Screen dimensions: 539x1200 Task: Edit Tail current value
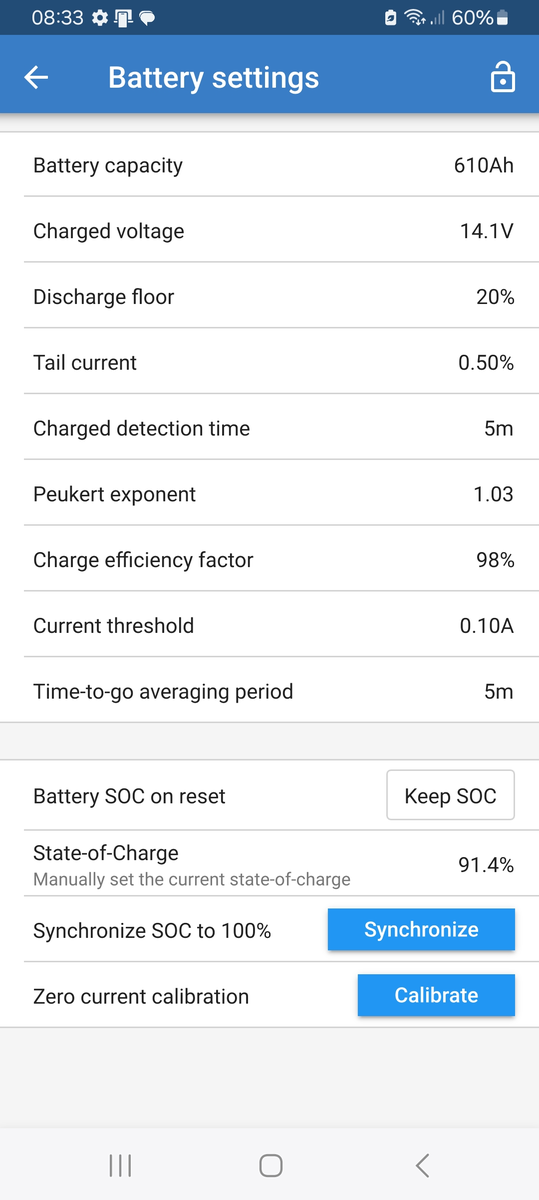269,363
